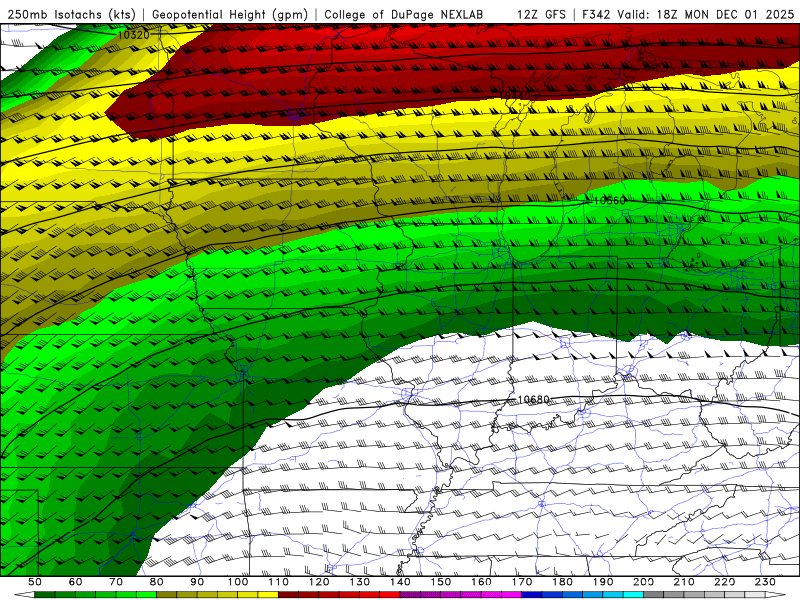The image size is (800, 600).
Task: Click the '18Z MON DEC 01 2025' valid time
Action: pyautogui.click(x=725, y=14)
